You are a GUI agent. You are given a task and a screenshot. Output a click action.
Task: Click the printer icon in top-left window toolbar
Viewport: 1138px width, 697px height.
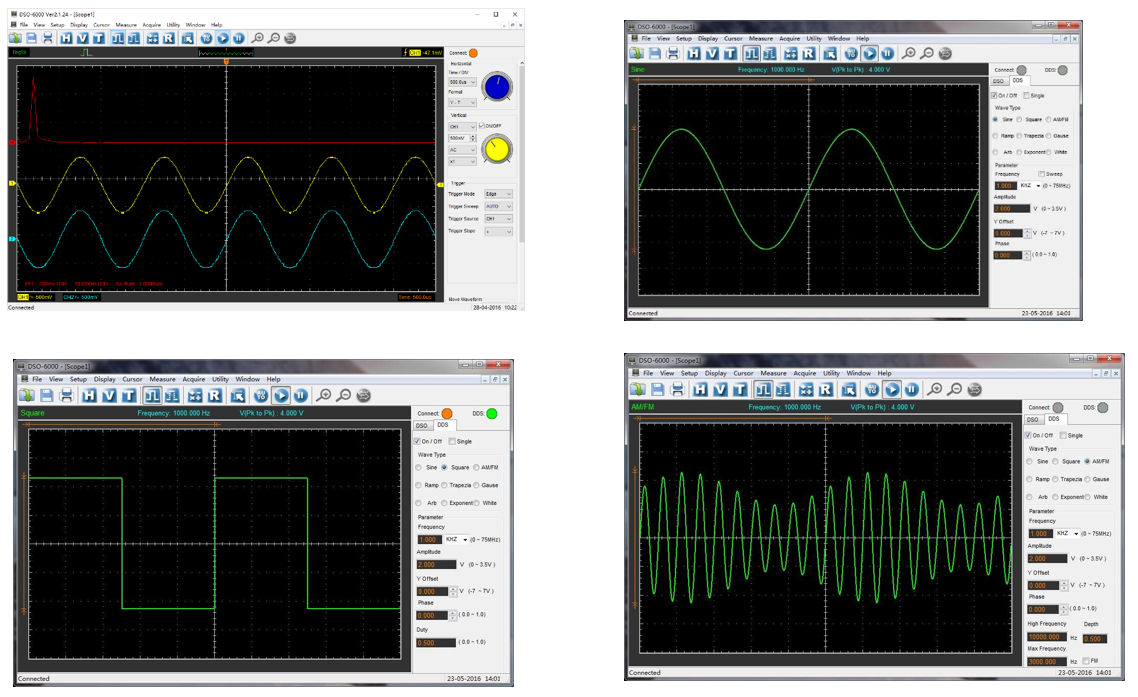(46, 38)
